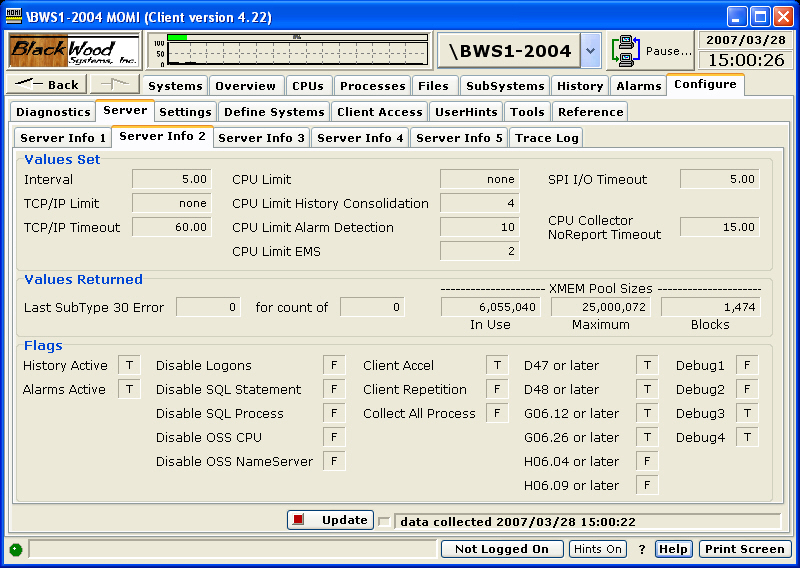
Task: Click the Alarms Active flag box
Action: (130, 389)
